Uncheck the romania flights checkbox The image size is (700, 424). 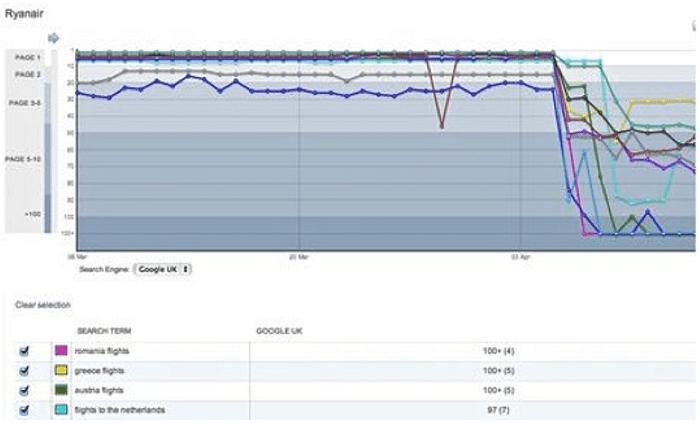pyautogui.click(x=24, y=351)
